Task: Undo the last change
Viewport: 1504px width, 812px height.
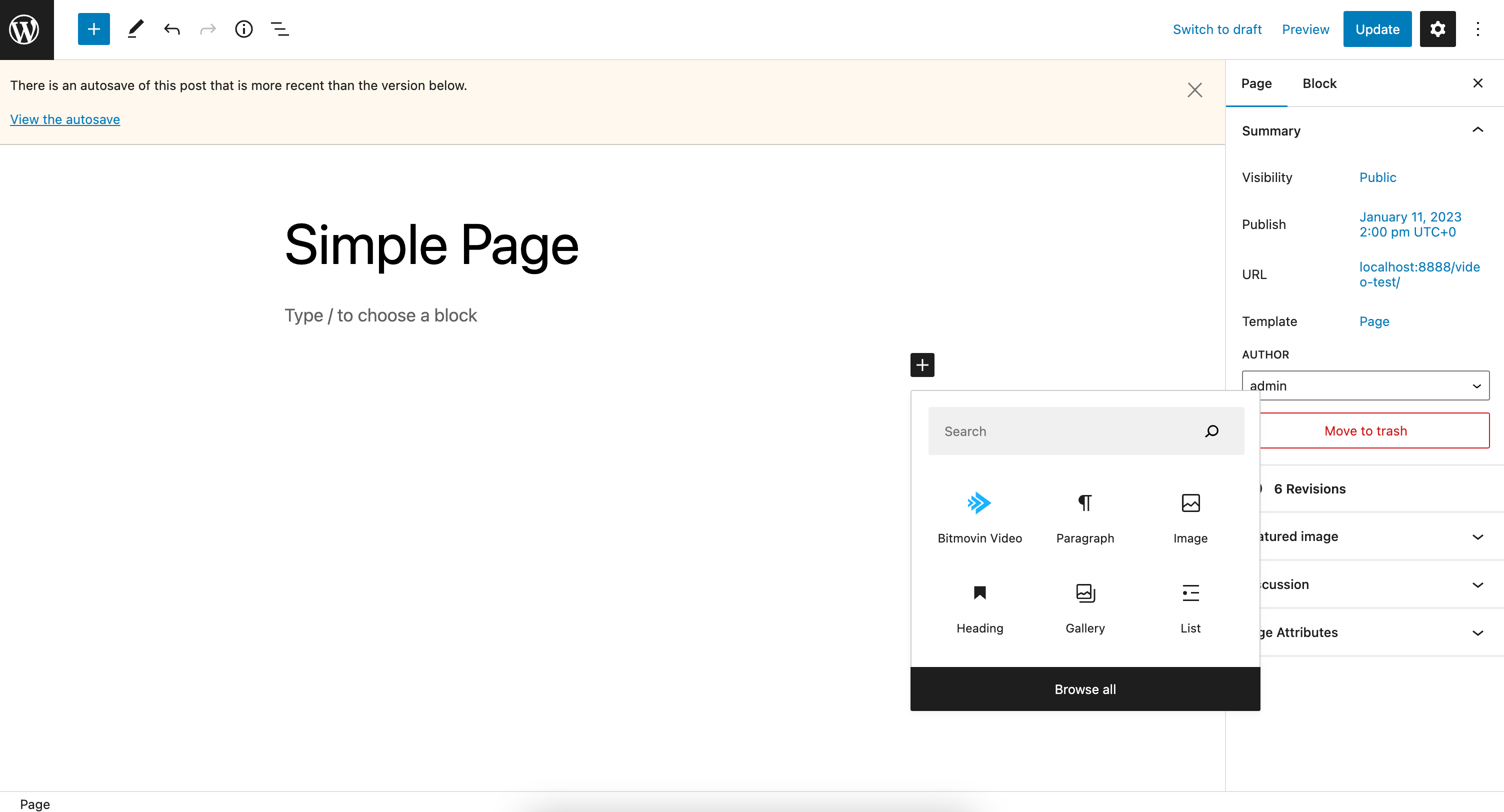Action: (171, 29)
